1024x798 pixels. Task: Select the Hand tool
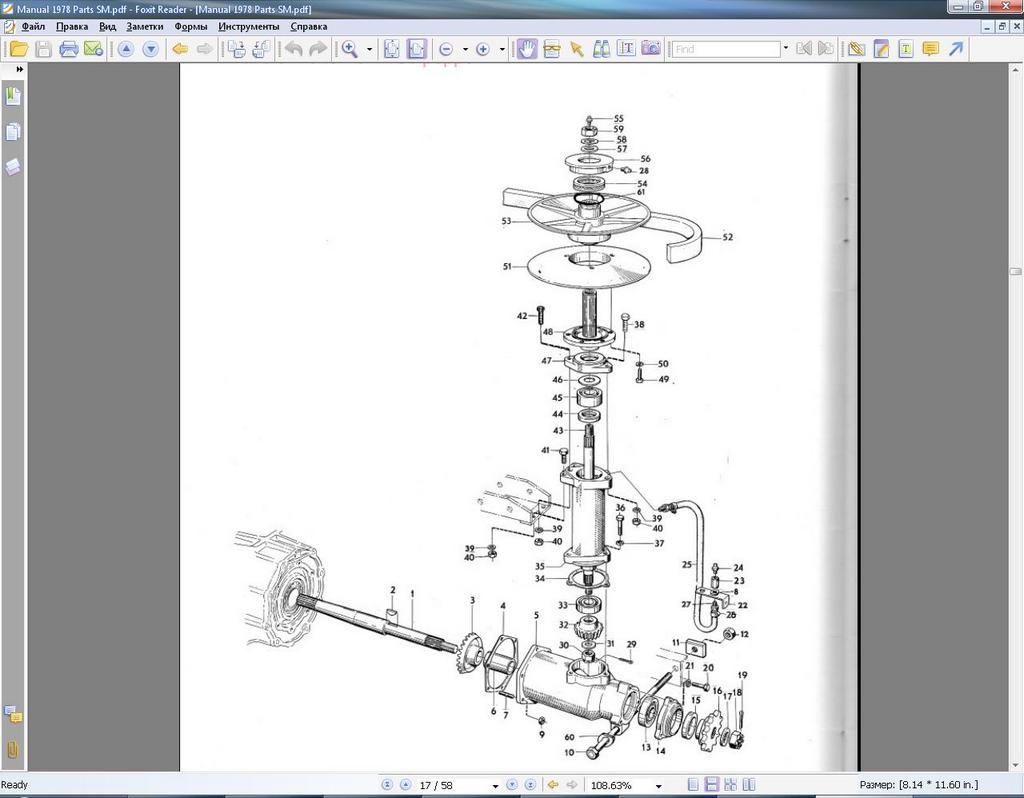pyautogui.click(x=526, y=48)
